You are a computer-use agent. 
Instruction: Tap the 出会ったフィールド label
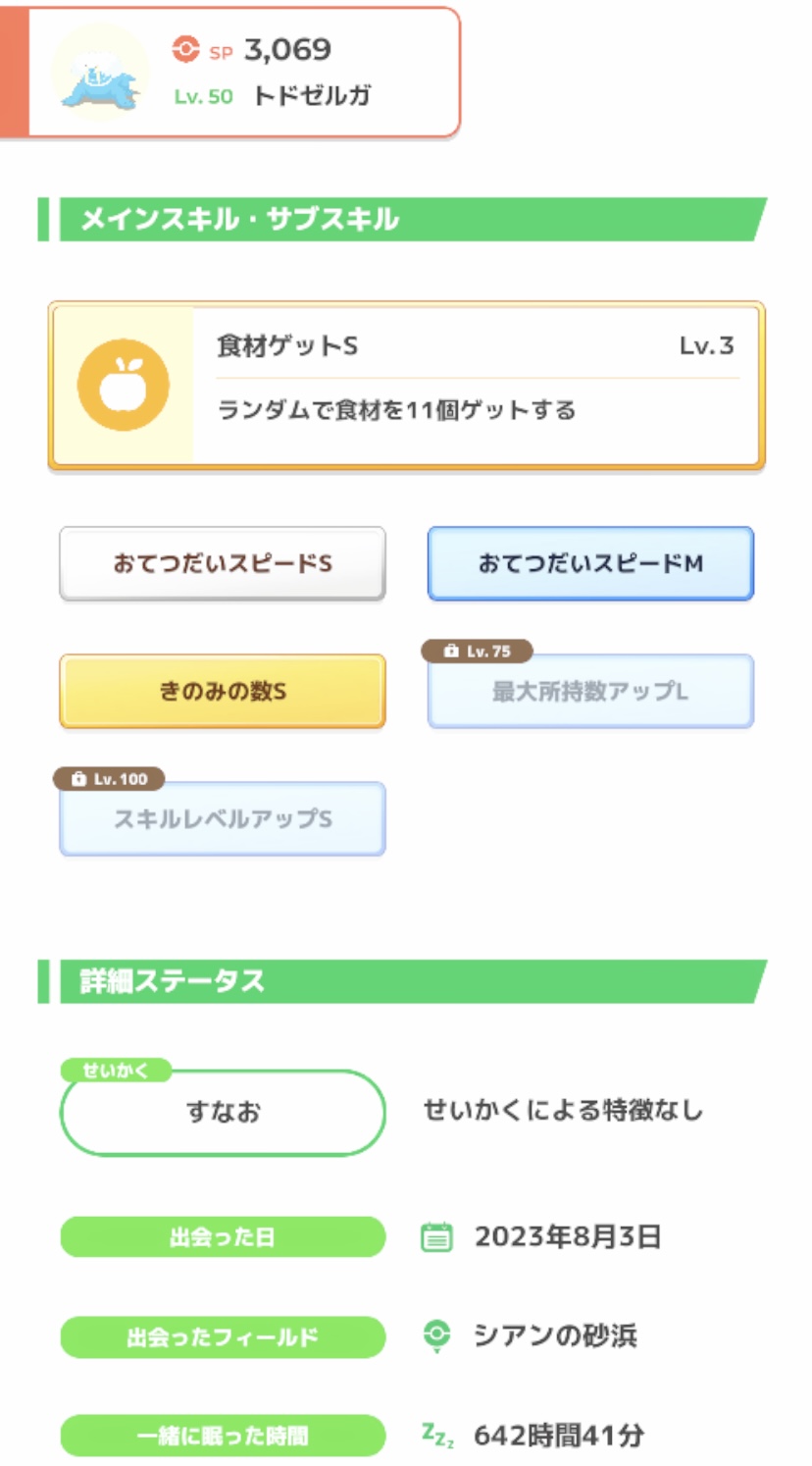[223, 1337]
